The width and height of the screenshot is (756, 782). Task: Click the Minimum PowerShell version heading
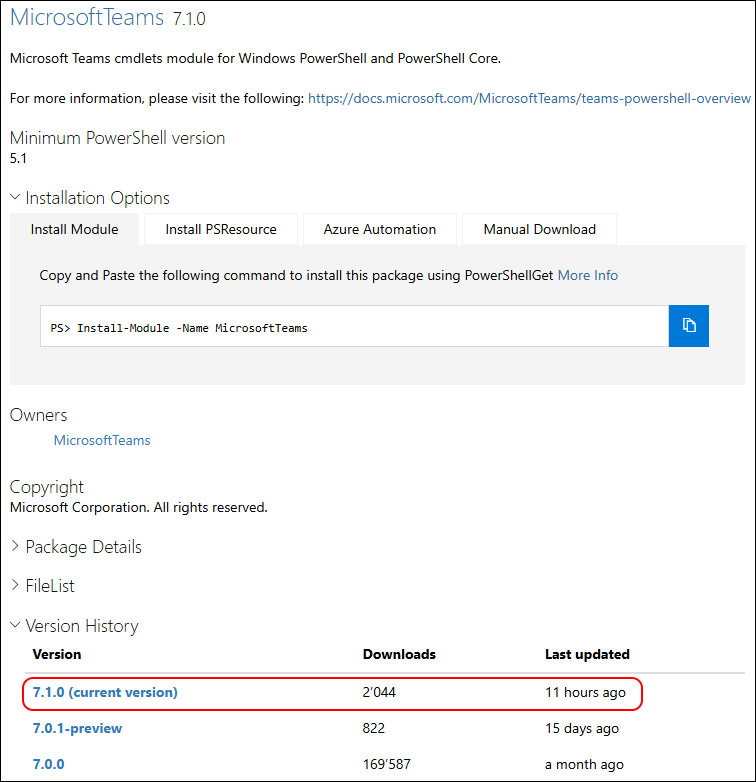117,138
